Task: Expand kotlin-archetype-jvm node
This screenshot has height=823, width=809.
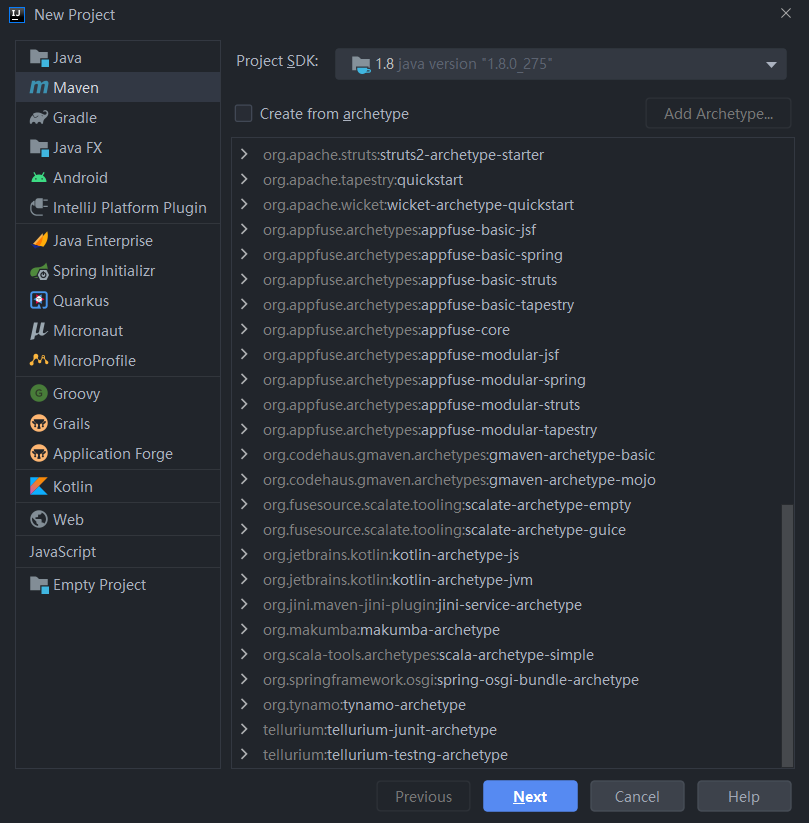Action: pyautogui.click(x=244, y=579)
